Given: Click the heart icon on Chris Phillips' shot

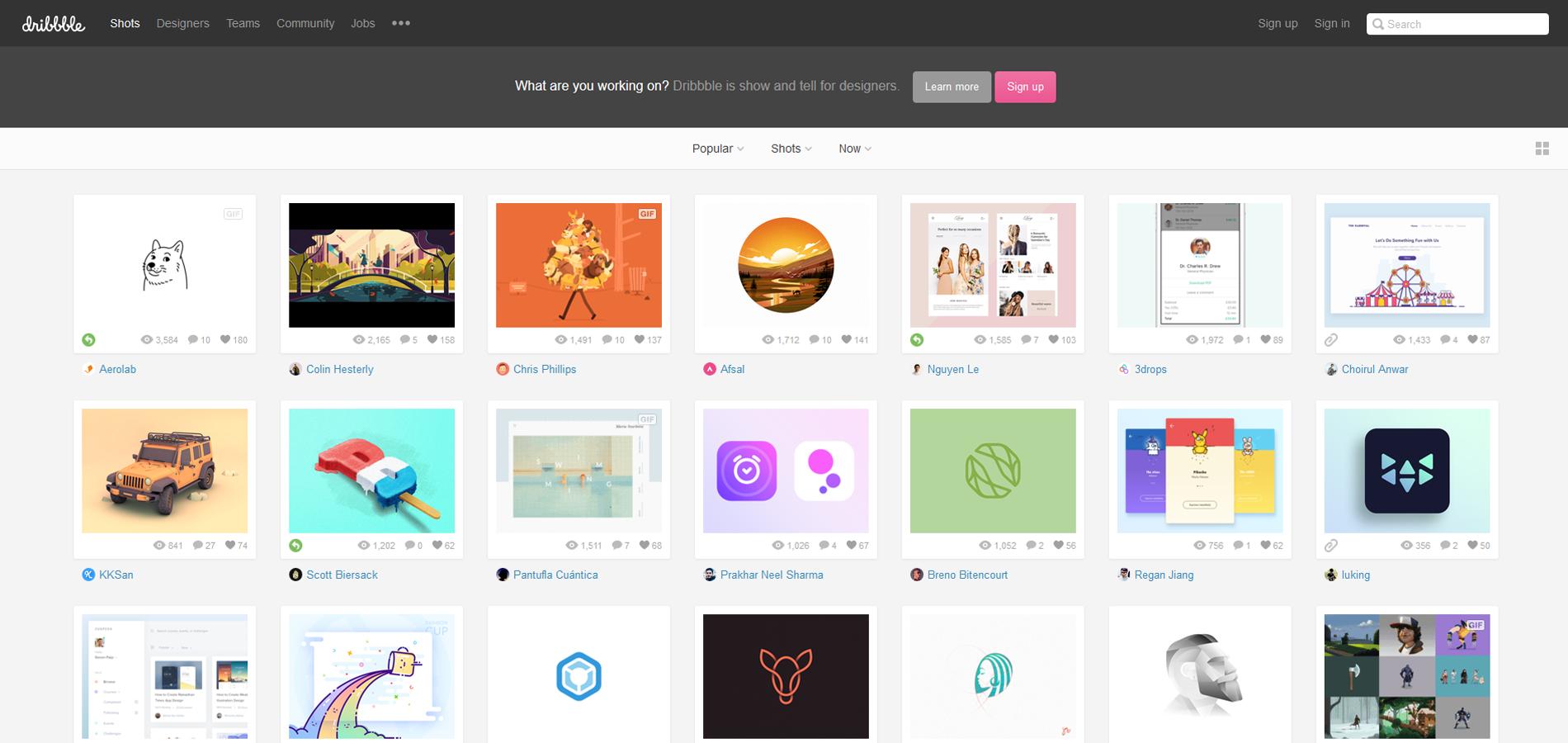Looking at the screenshot, I should coord(640,339).
